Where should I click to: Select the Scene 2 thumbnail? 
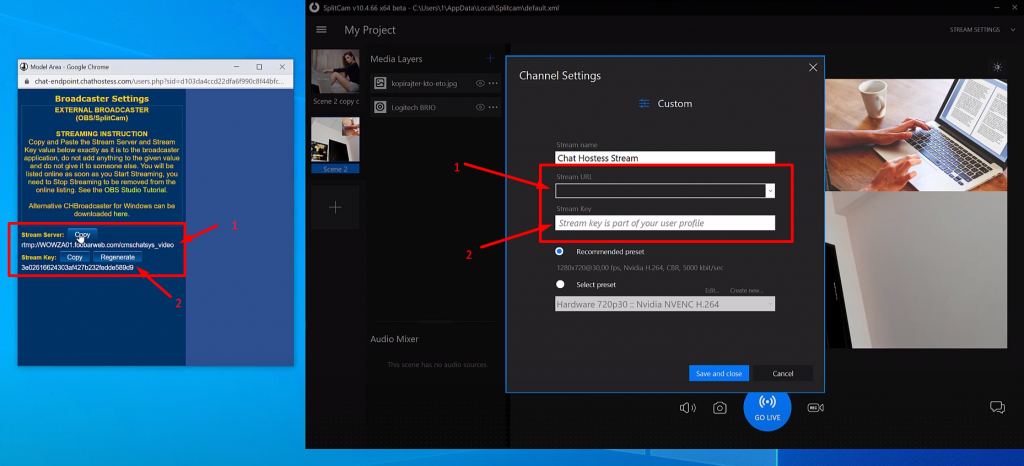click(x=336, y=140)
